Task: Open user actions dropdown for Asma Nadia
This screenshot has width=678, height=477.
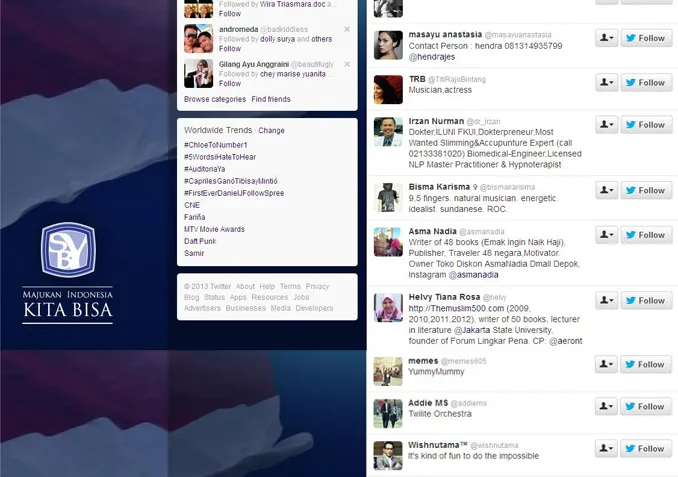Action: click(x=607, y=235)
